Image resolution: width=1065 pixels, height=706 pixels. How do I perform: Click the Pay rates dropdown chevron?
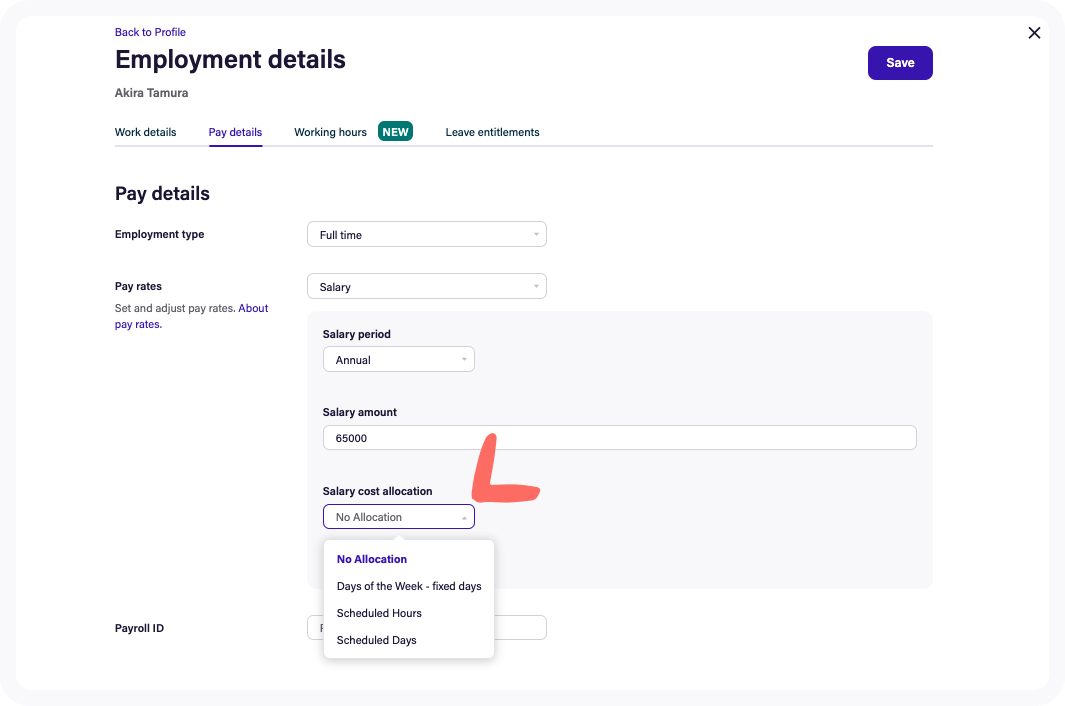click(536, 286)
